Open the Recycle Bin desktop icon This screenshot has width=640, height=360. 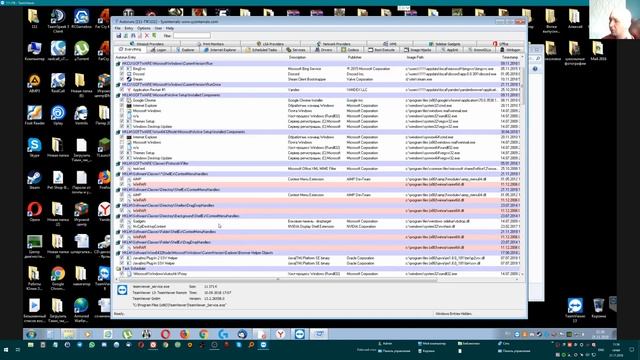point(598,308)
